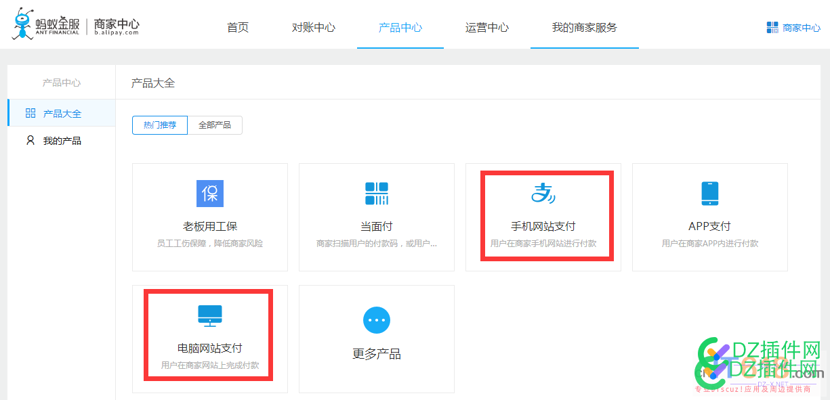Open the 手机网站支付 product title
This screenshot has width=830, height=400.
coord(543,226)
